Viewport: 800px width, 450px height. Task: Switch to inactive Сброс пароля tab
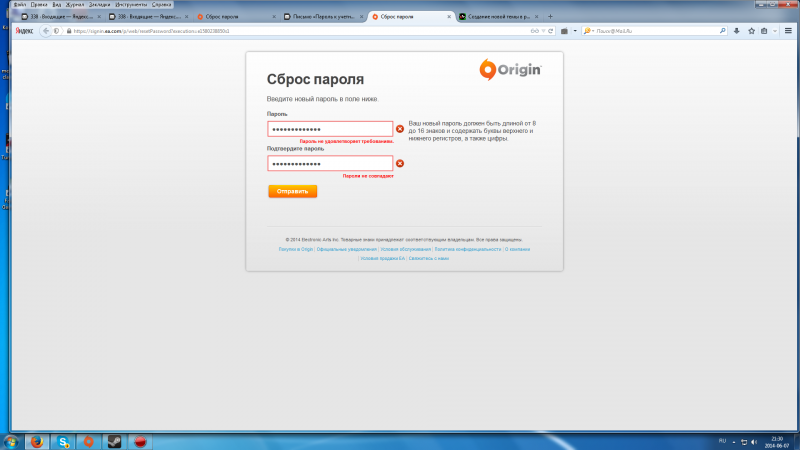click(235, 17)
